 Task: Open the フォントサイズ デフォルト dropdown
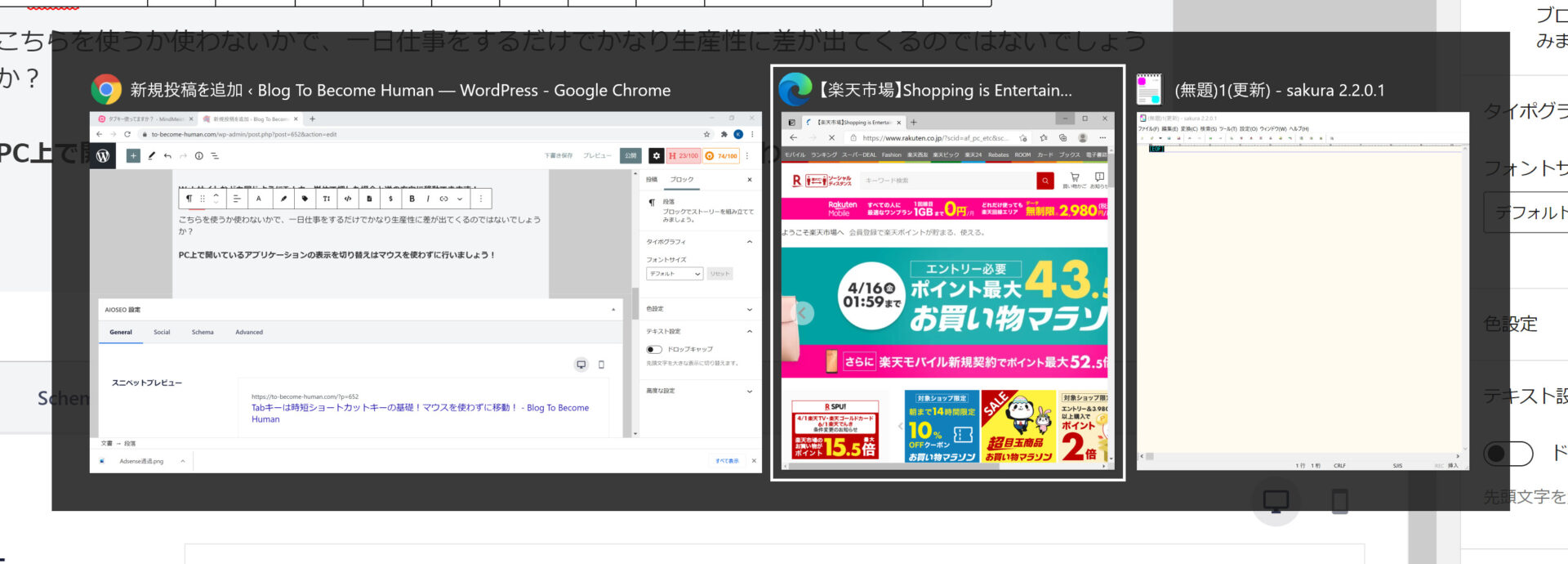point(675,274)
